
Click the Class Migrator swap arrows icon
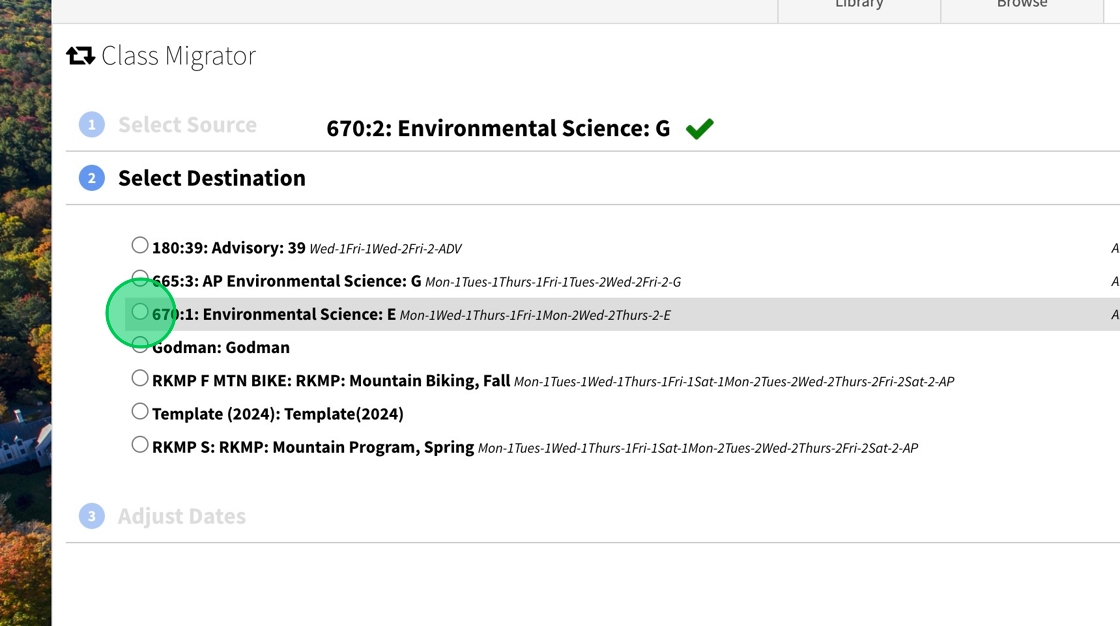click(x=80, y=55)
